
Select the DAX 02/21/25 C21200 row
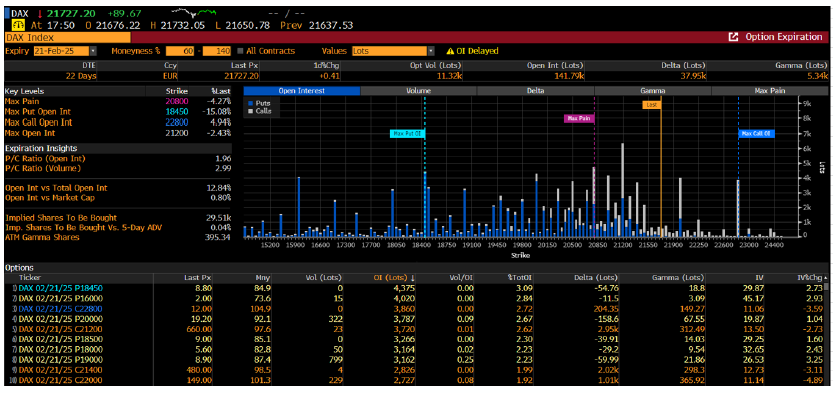pos(414,328)
